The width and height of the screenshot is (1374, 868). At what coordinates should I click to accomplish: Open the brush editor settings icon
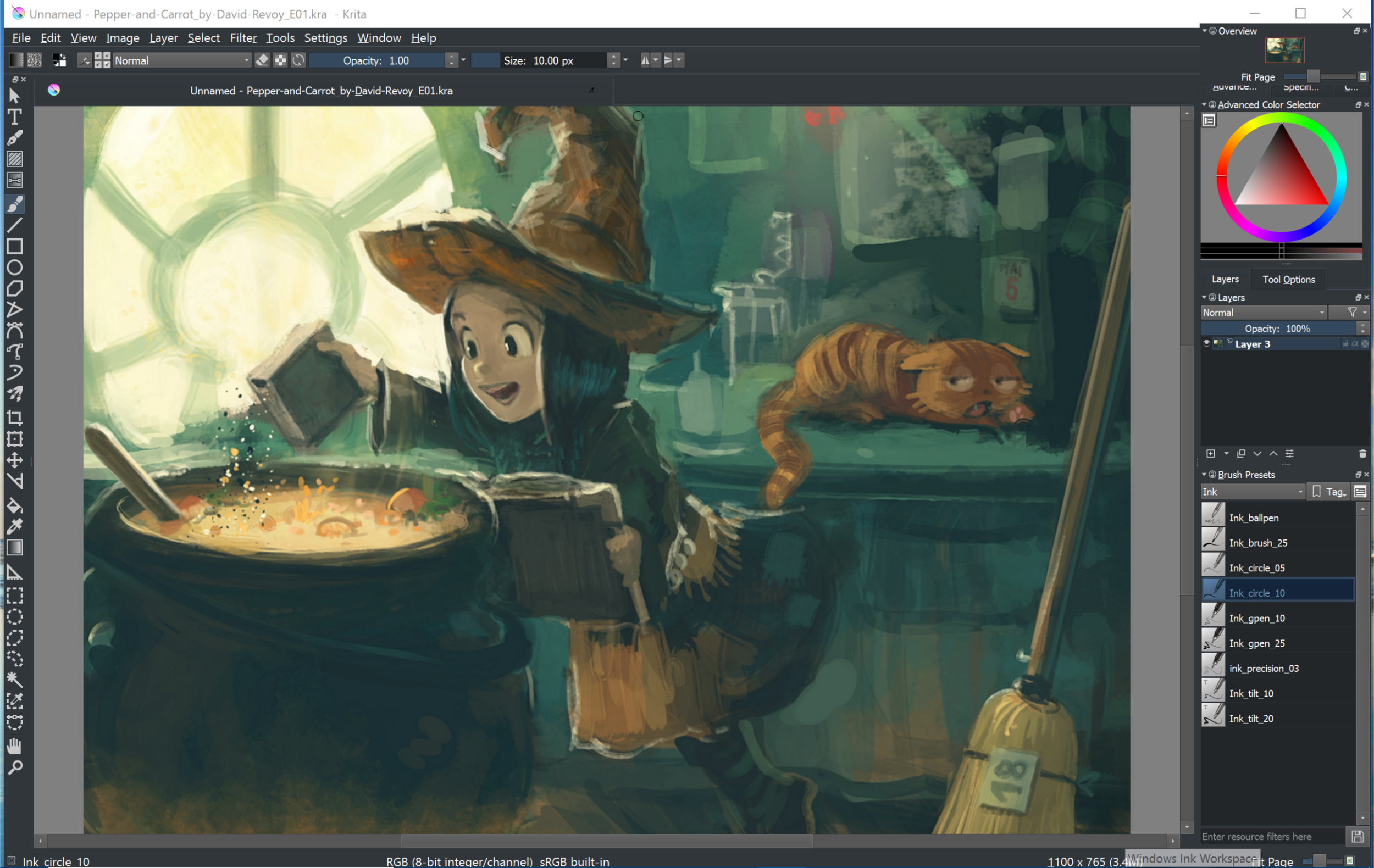(84, 60)
